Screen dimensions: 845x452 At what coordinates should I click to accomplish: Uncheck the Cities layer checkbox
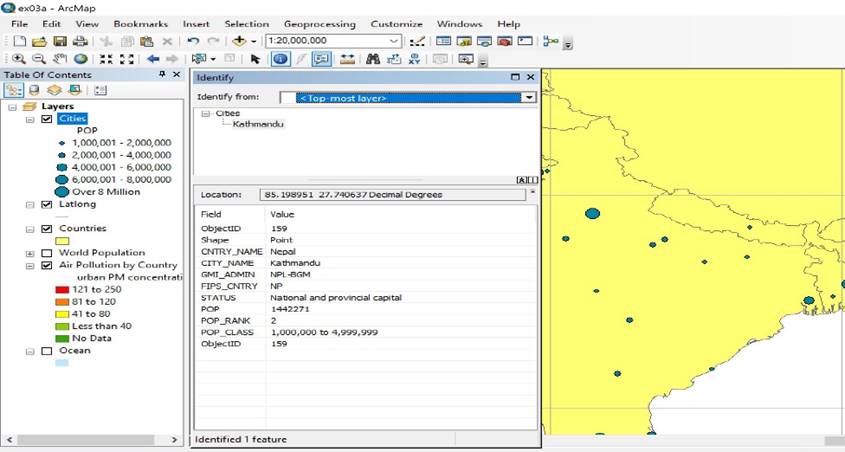(47, 119)
